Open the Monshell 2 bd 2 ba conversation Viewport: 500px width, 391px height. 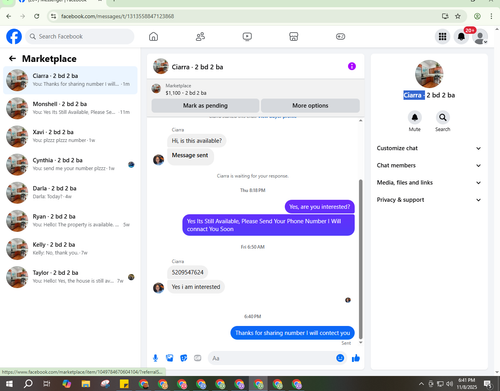click(70, 108)
